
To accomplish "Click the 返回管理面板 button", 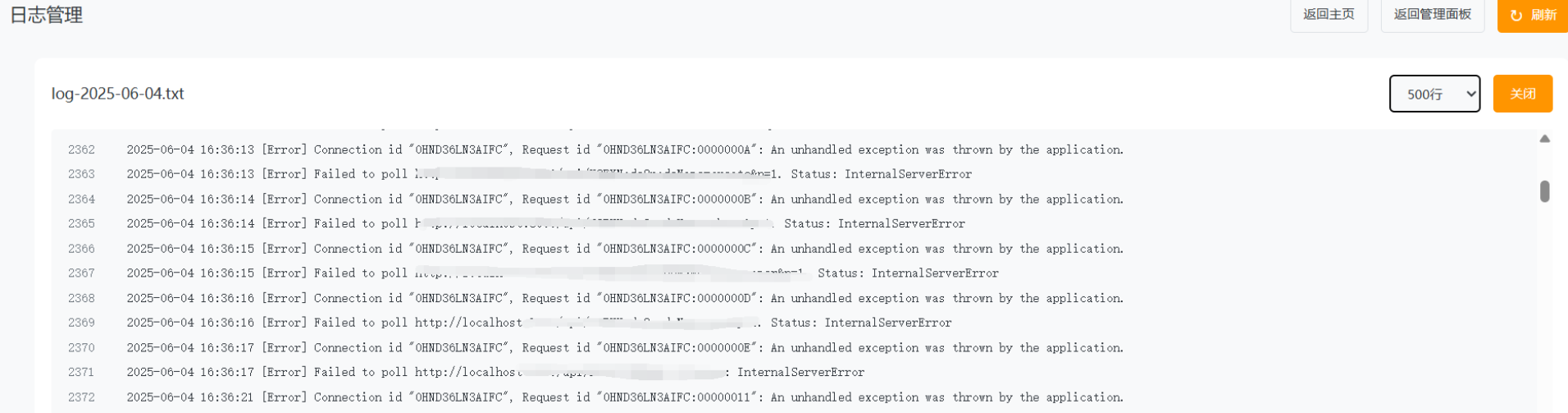I will (x=1433, y=15).
